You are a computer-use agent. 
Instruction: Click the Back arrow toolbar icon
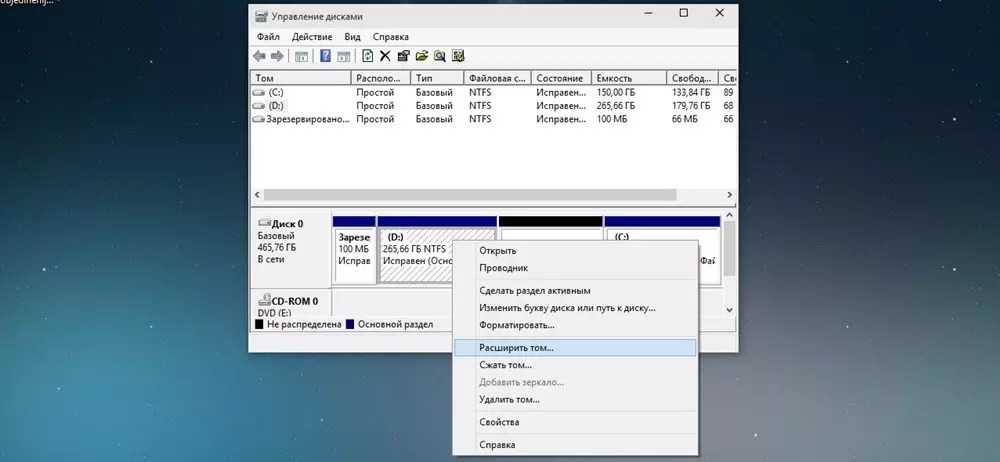tap(260, 56)
